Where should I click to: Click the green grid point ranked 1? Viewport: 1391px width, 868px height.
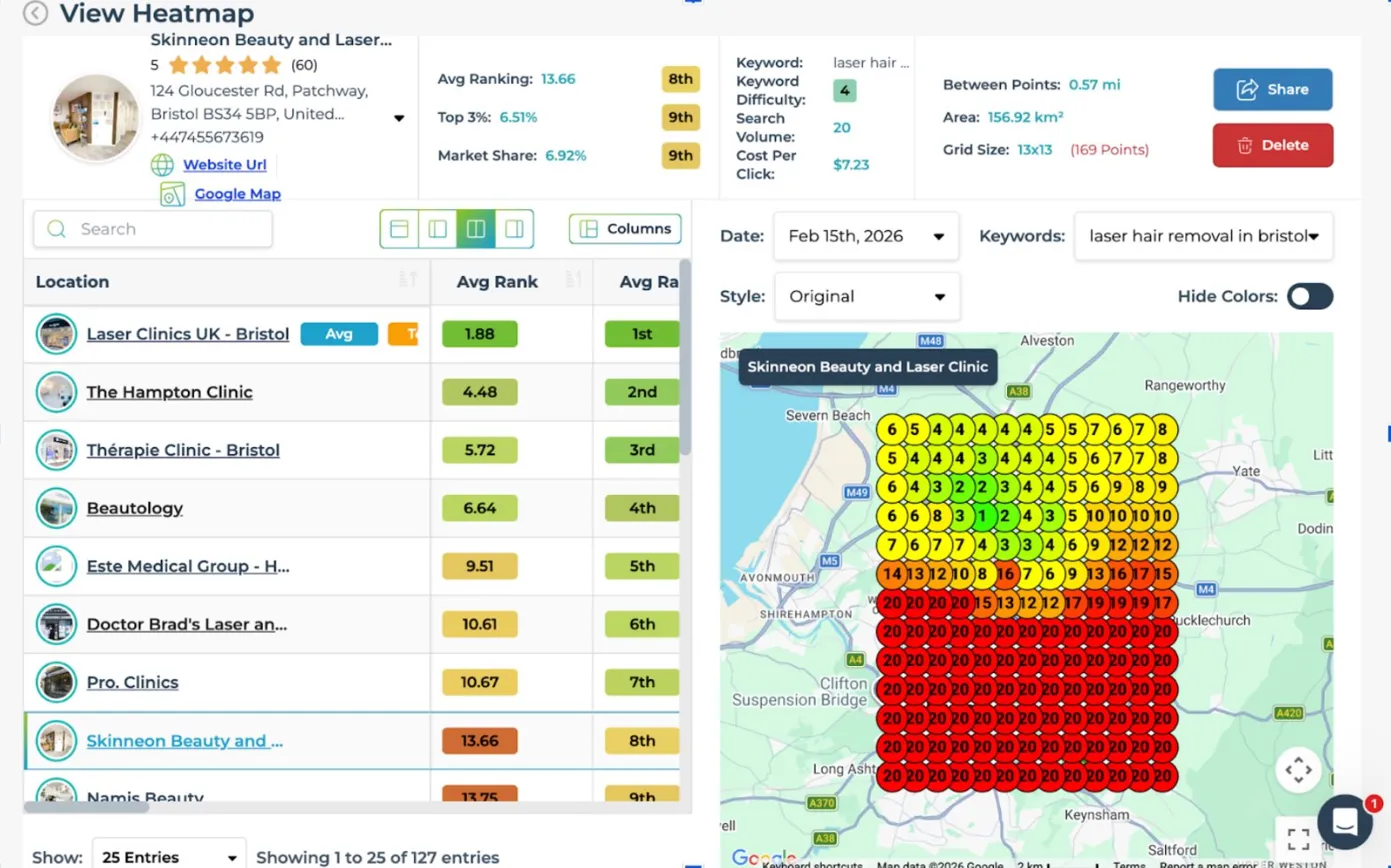982,517
